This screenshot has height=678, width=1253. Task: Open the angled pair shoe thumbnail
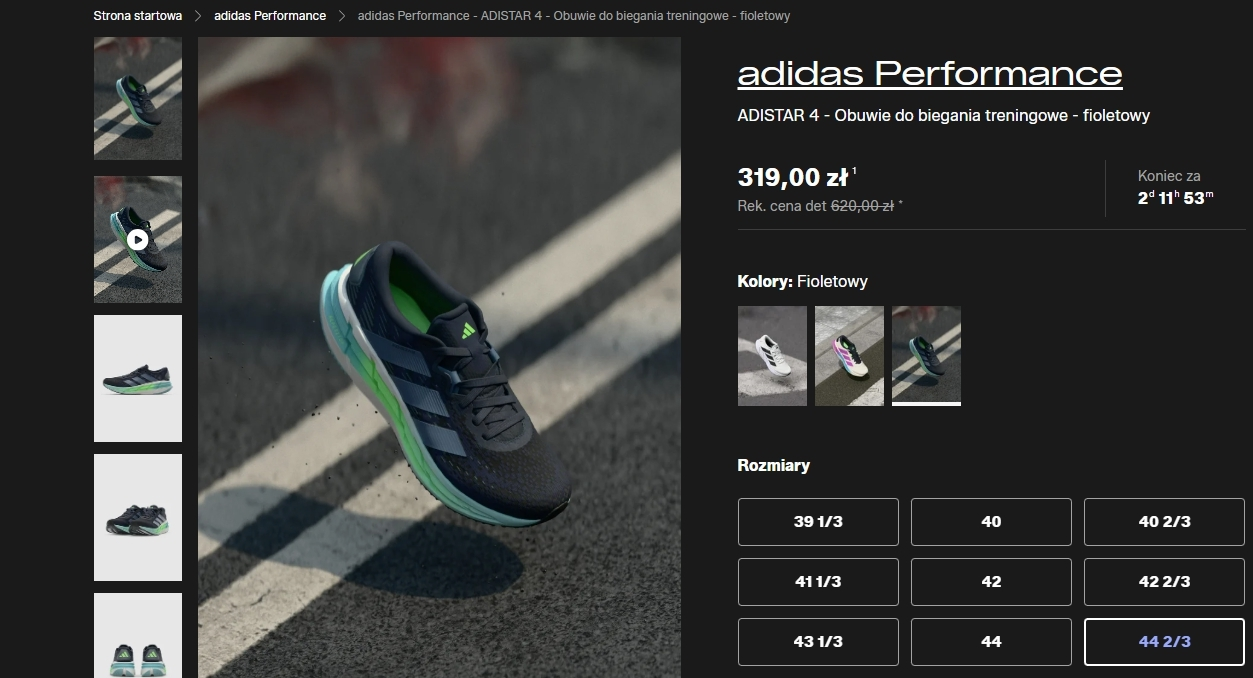[x=138, y=517]
